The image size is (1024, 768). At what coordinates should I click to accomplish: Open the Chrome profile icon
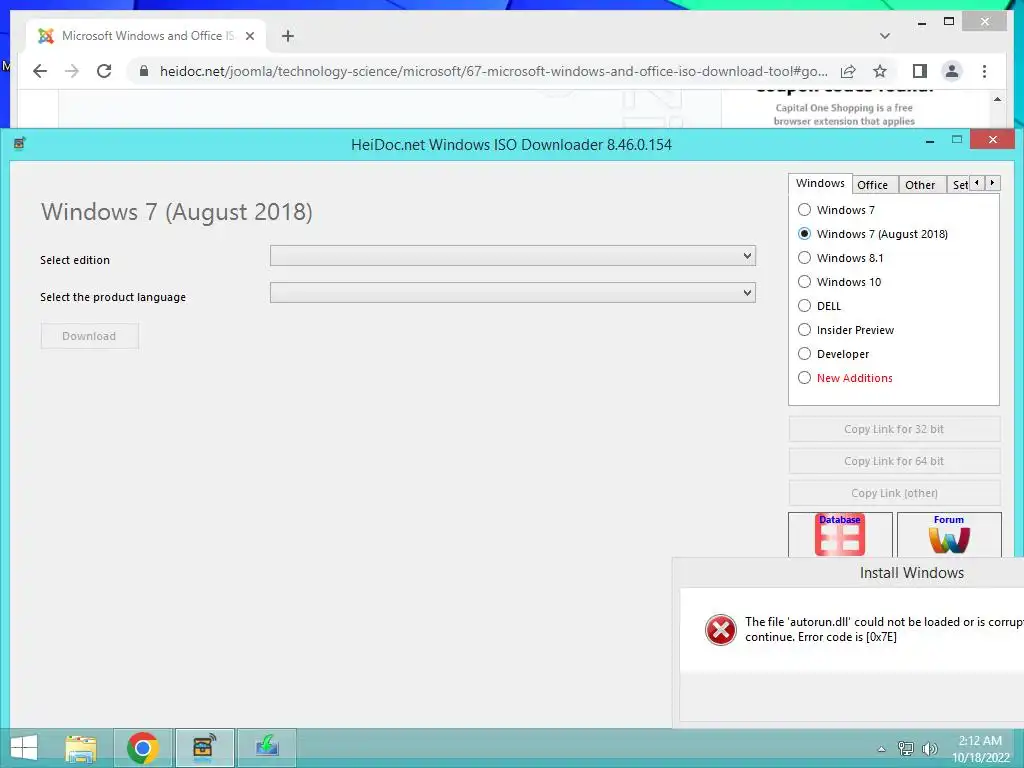pyautogui.click(x=952, y=71)
